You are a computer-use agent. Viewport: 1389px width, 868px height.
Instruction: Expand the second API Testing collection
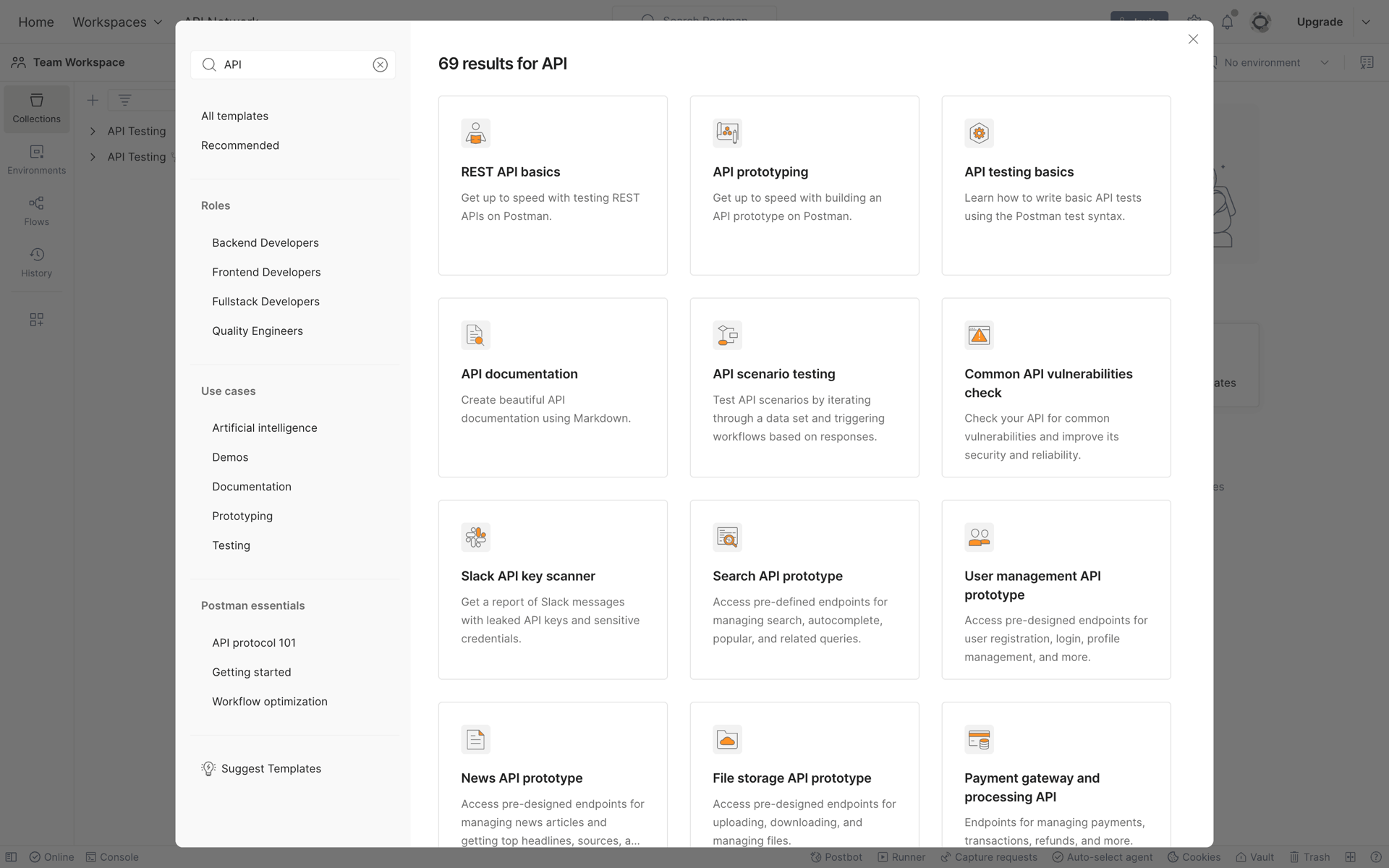93,157
